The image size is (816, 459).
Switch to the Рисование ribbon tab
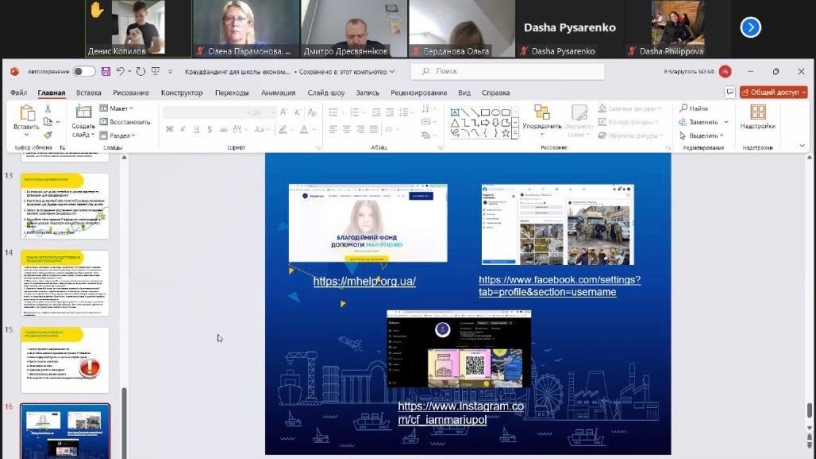coord(131,93)
